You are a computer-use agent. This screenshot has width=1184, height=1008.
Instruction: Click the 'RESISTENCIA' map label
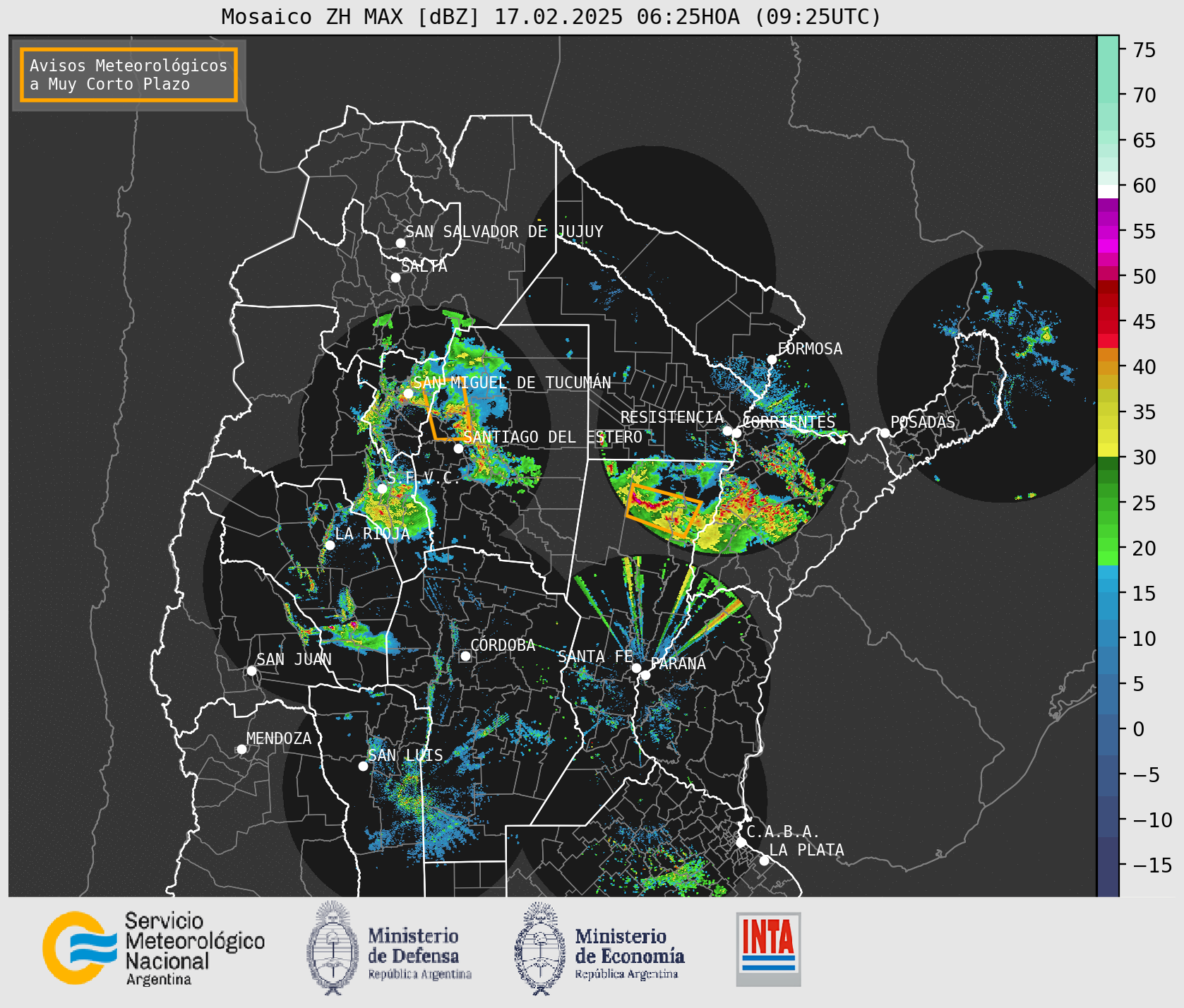[x=672, y=417]
